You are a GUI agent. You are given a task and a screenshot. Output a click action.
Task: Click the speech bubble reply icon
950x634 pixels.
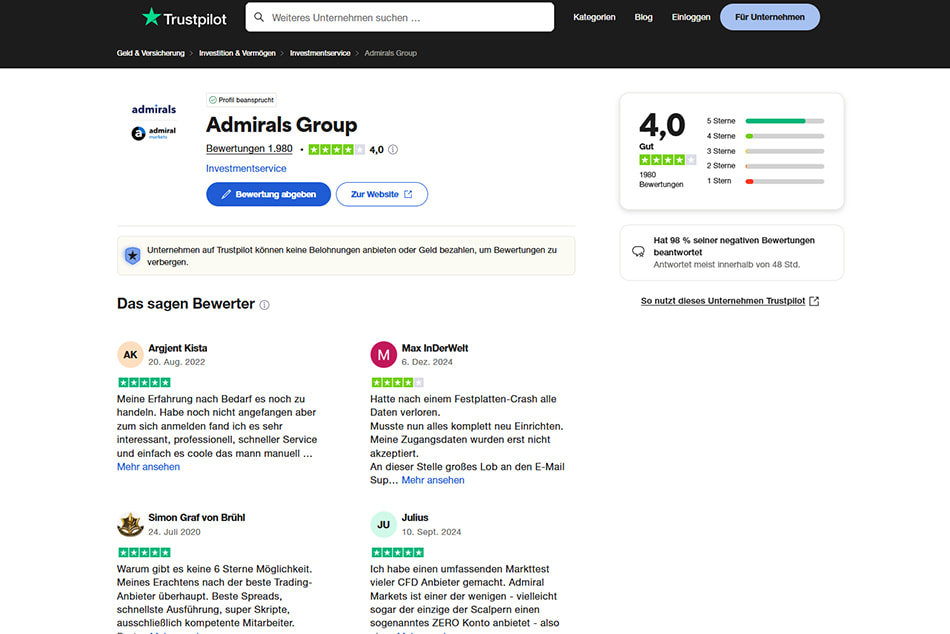638,252
